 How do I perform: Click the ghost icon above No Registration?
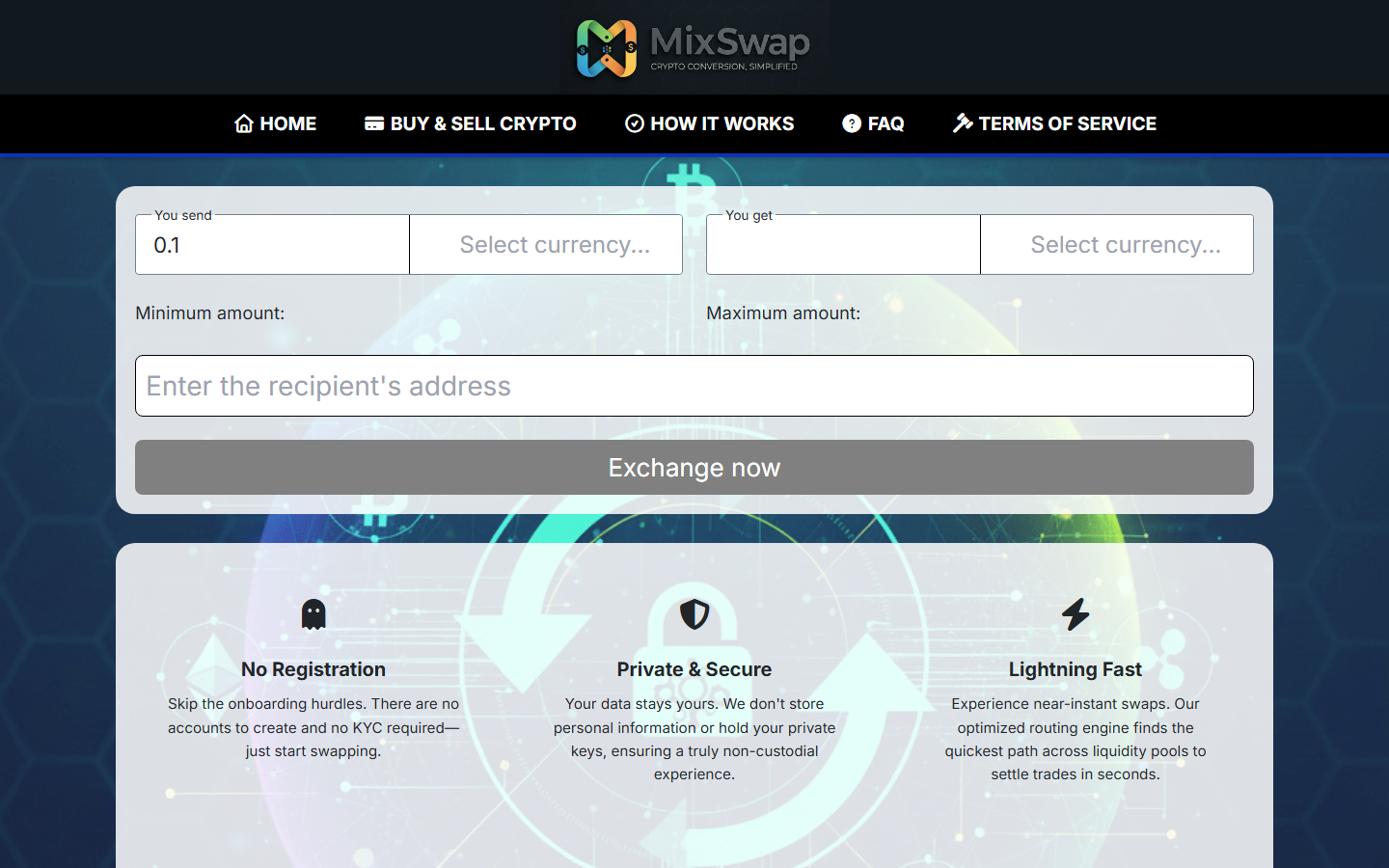pos(313,614)
